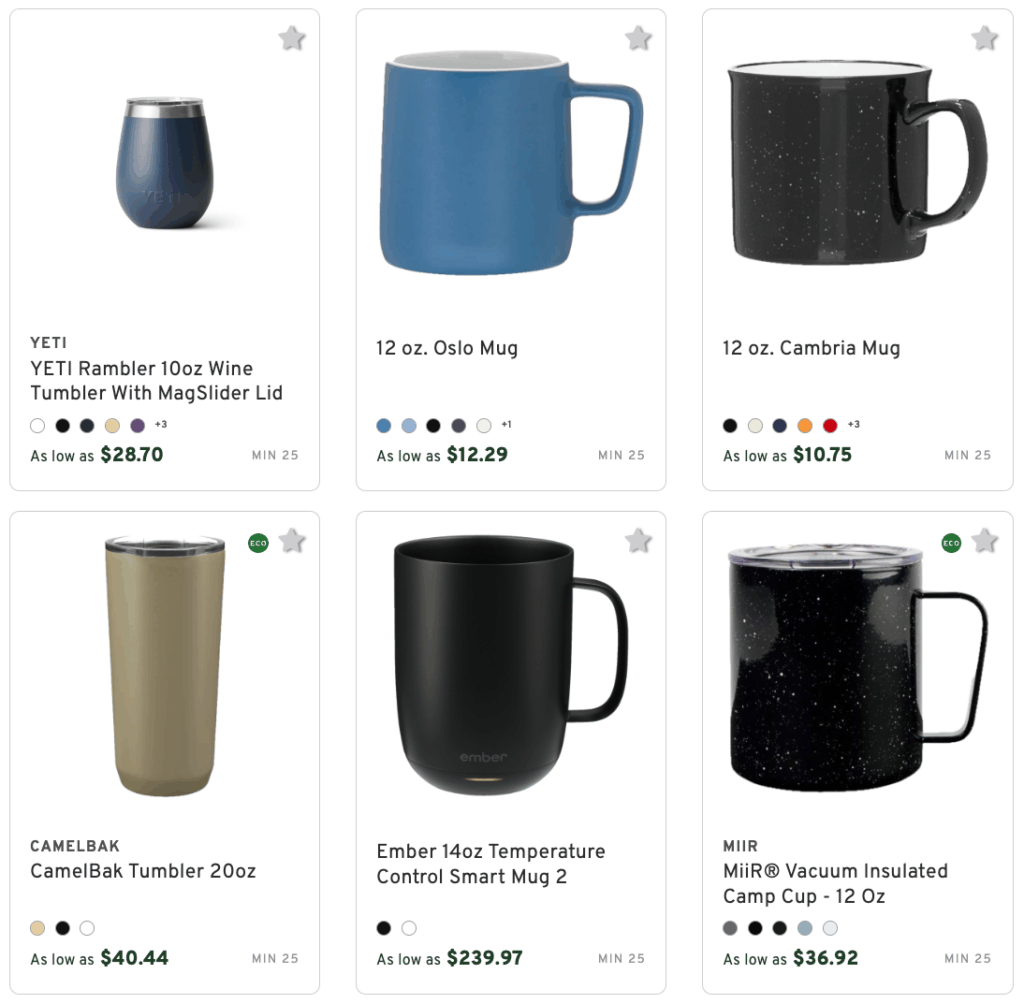The height and width of the screenshot is (1003, 1024).
Task: Click the star icon on the MiiR Camp Cup
Action: 985,541
